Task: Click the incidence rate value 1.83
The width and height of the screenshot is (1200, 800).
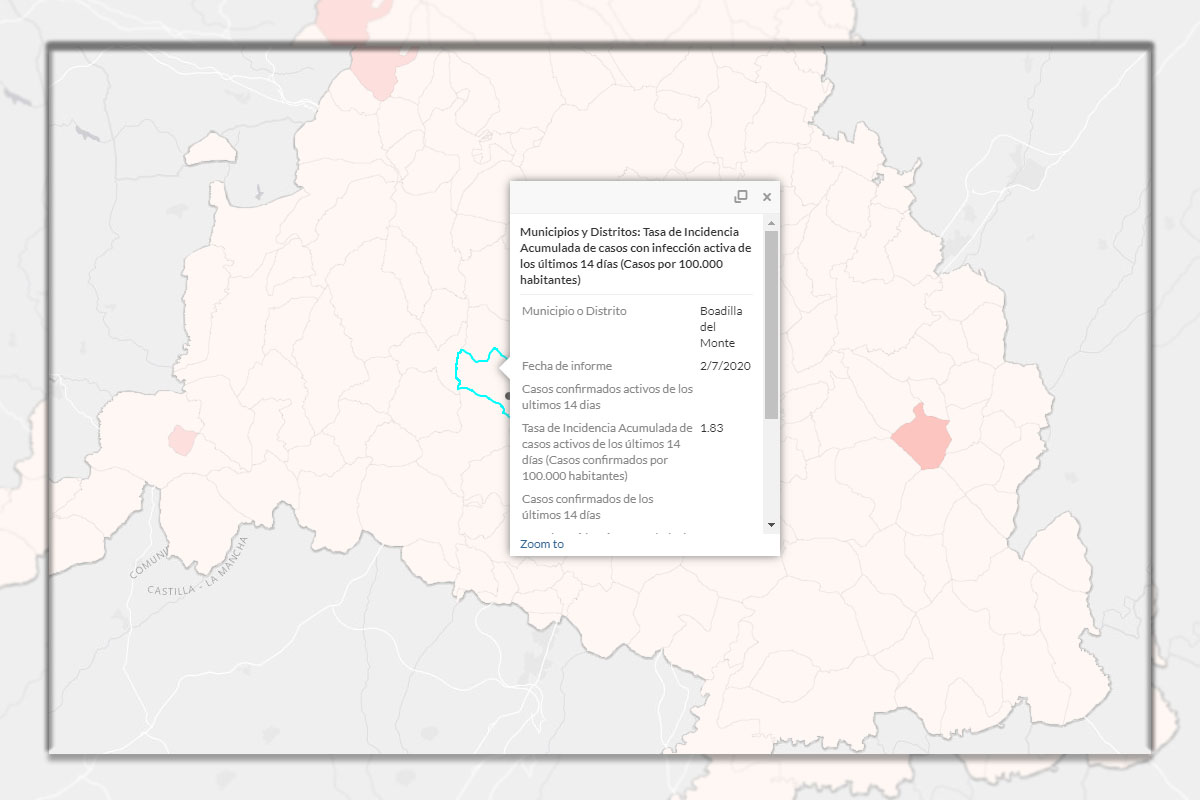Action: click(x=712, y=428)
